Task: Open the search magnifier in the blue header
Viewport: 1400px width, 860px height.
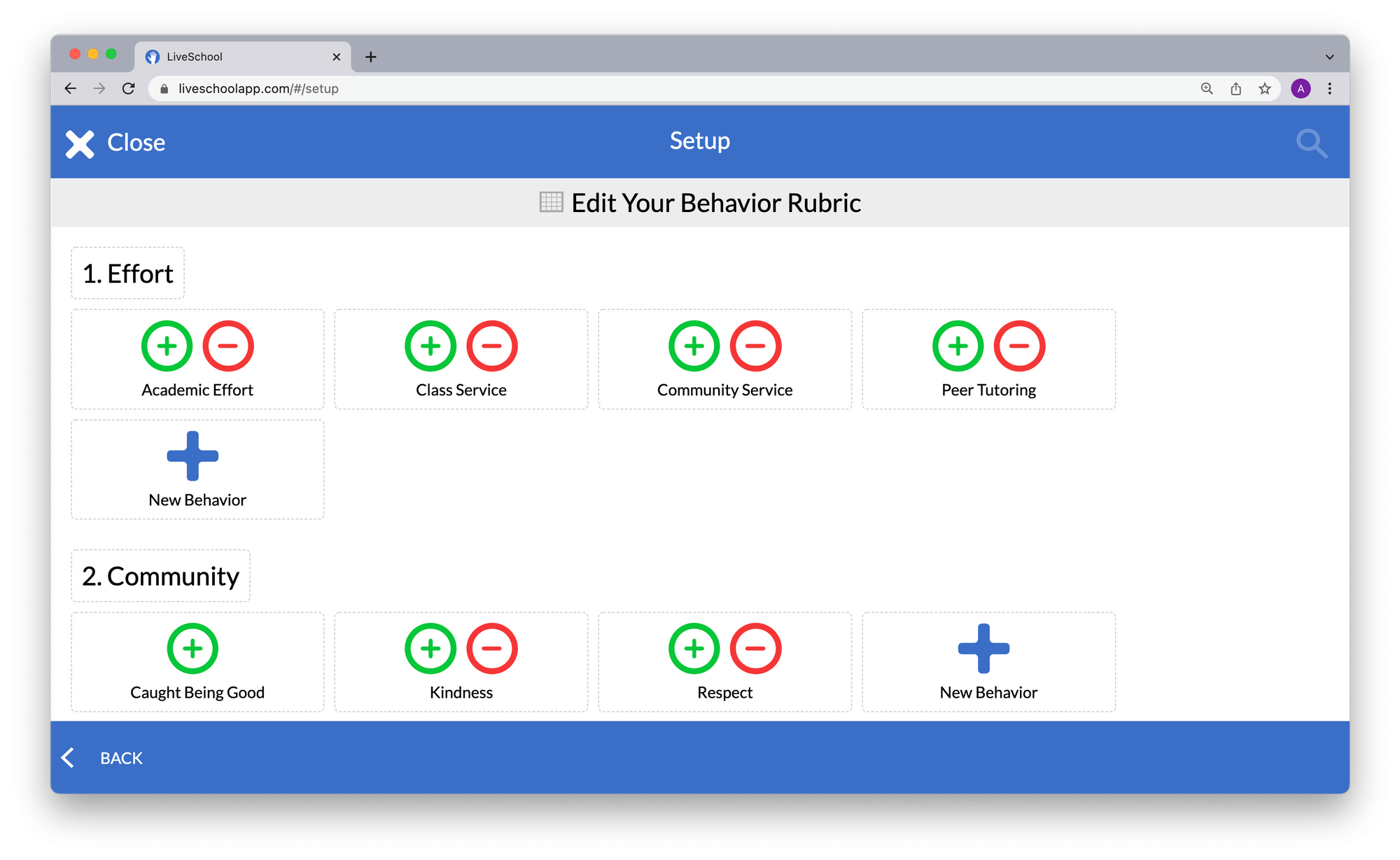Action: pyautogui.click(x=1312, y=143)
